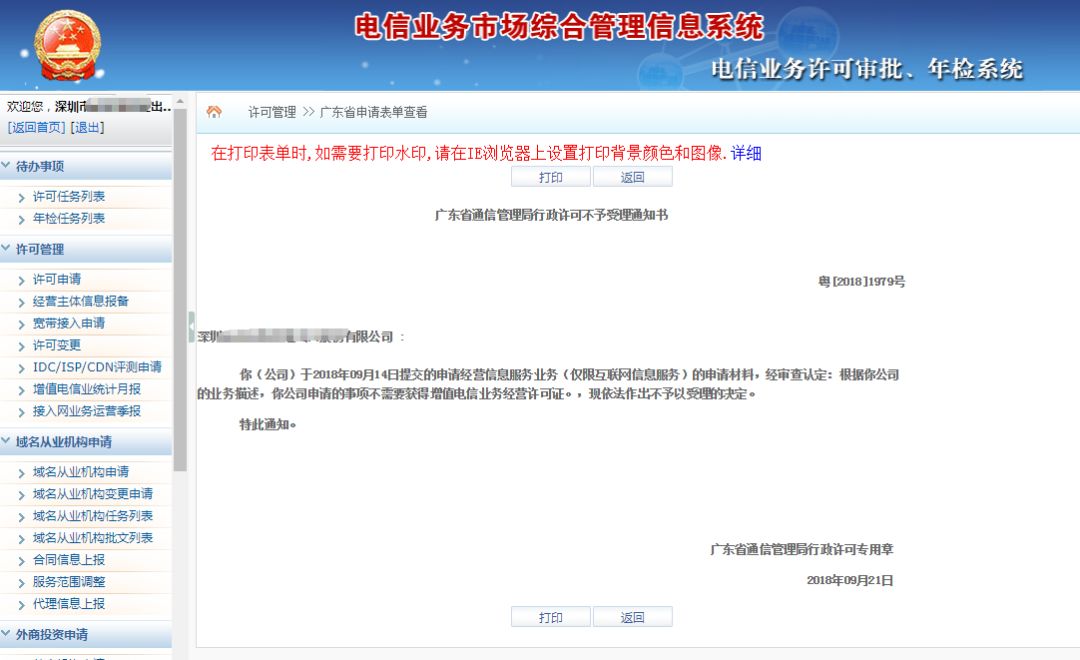The width and height of the screenshot is (1080, 660).
Task: Click document number 粤[2018]1979号
Action: click(862, 282)
